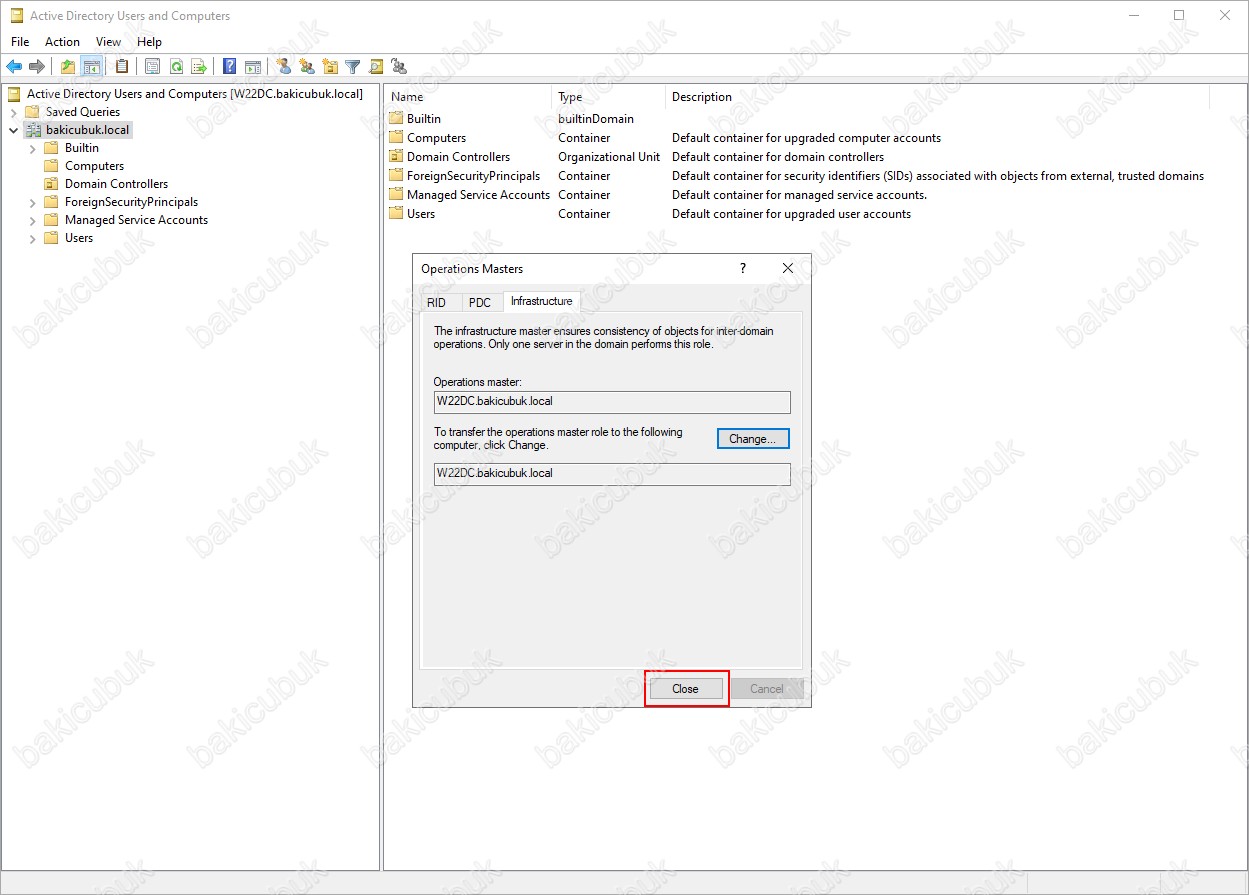Open the Help menu
Image resolution: width=1249 pixels, height=895 pixels.
(x=150, y=42)
